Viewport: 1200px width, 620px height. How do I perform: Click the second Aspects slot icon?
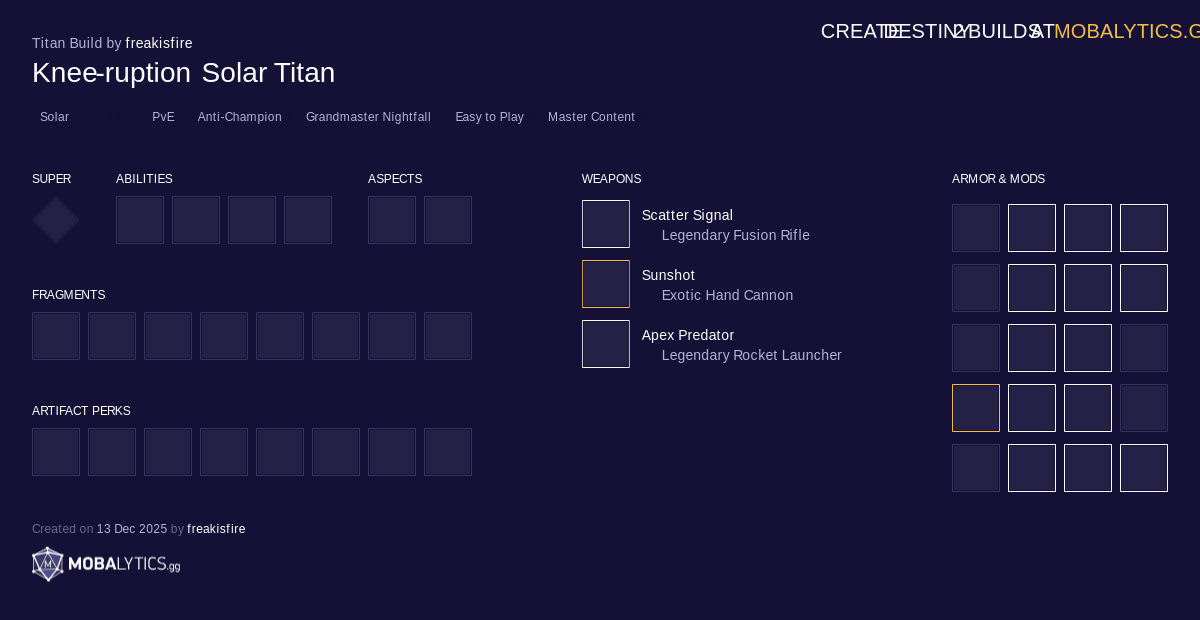[x=448, y=220]
